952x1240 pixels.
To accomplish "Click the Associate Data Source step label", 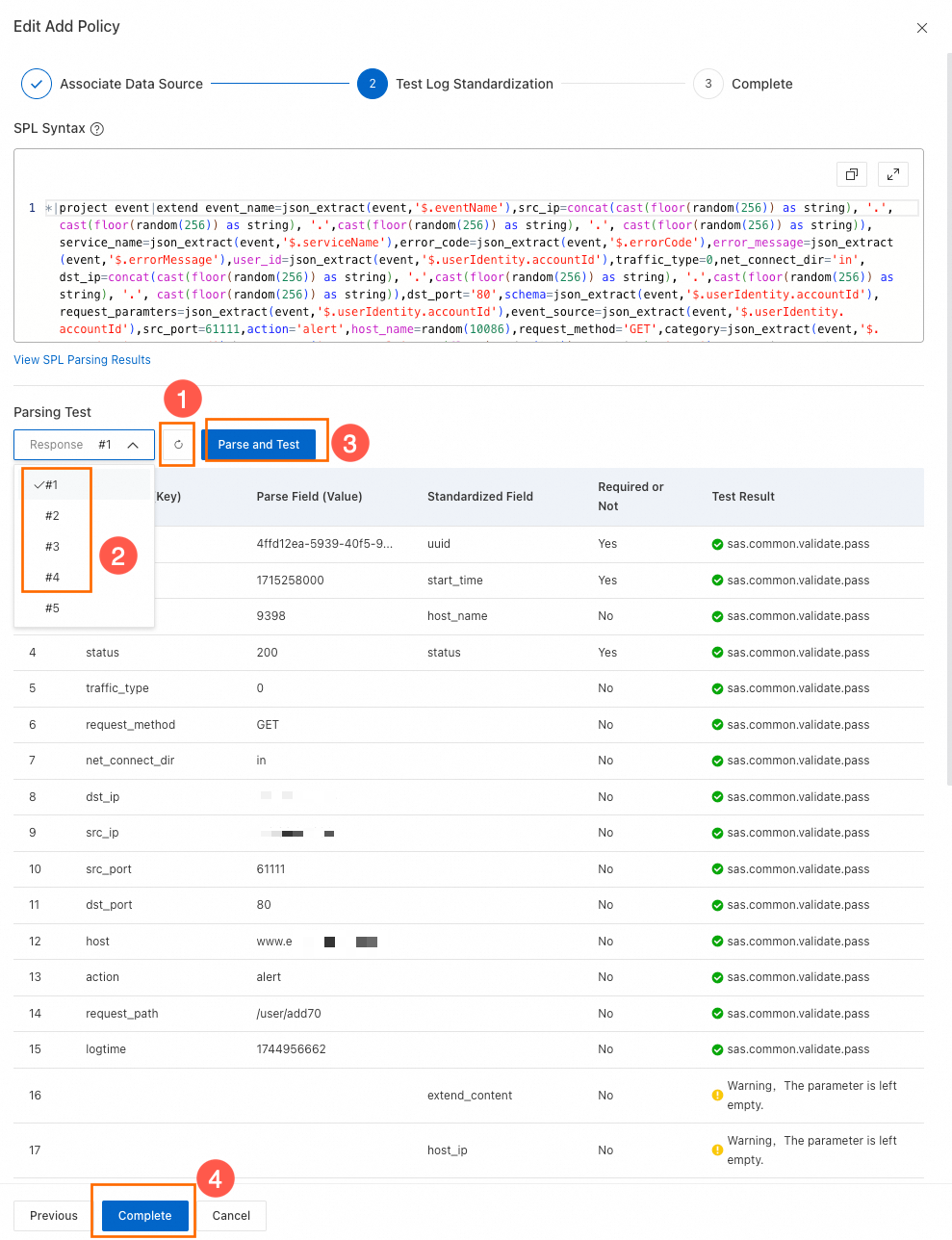I will tap(131, 84).
